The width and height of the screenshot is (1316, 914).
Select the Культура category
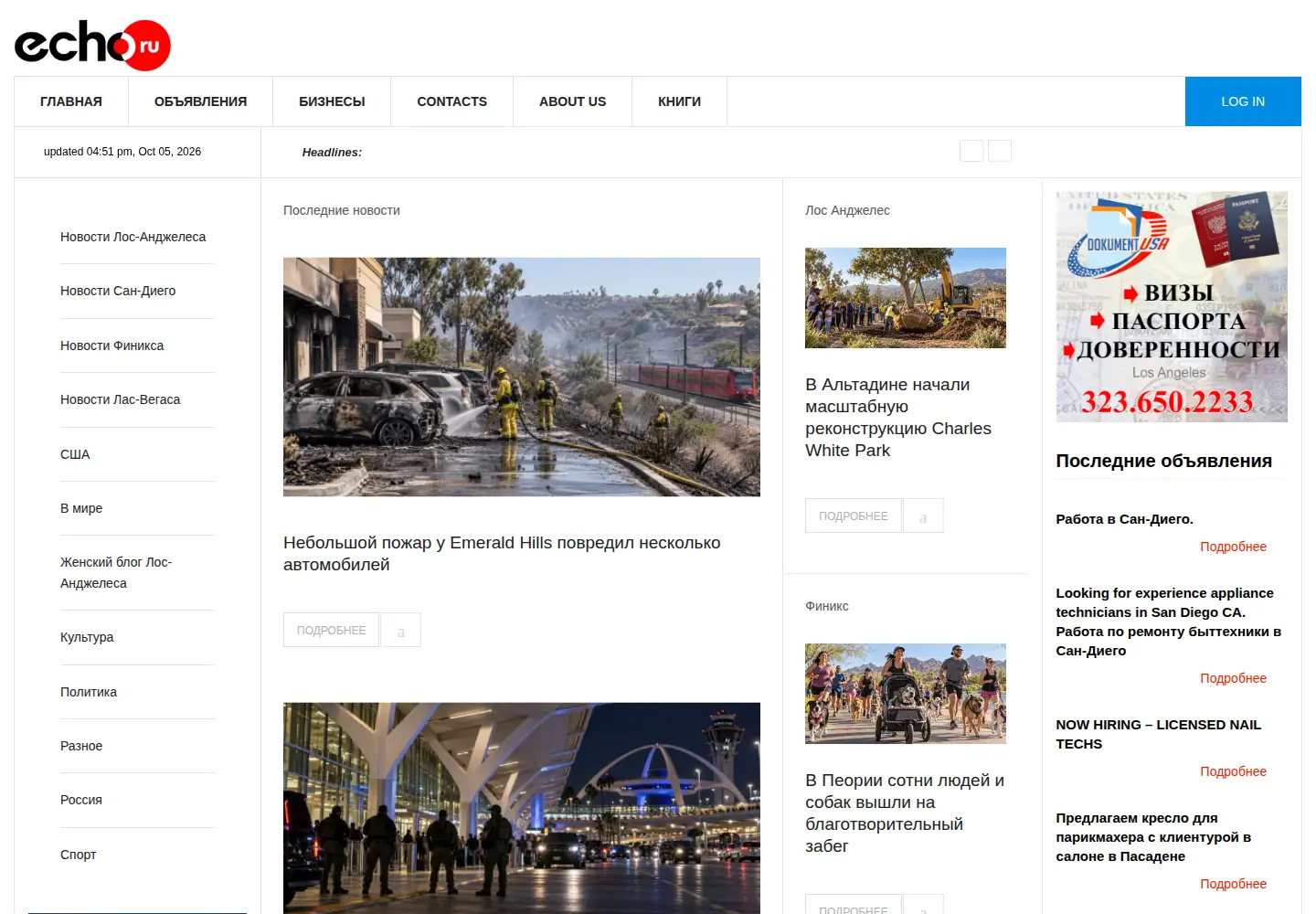(87, 637)
